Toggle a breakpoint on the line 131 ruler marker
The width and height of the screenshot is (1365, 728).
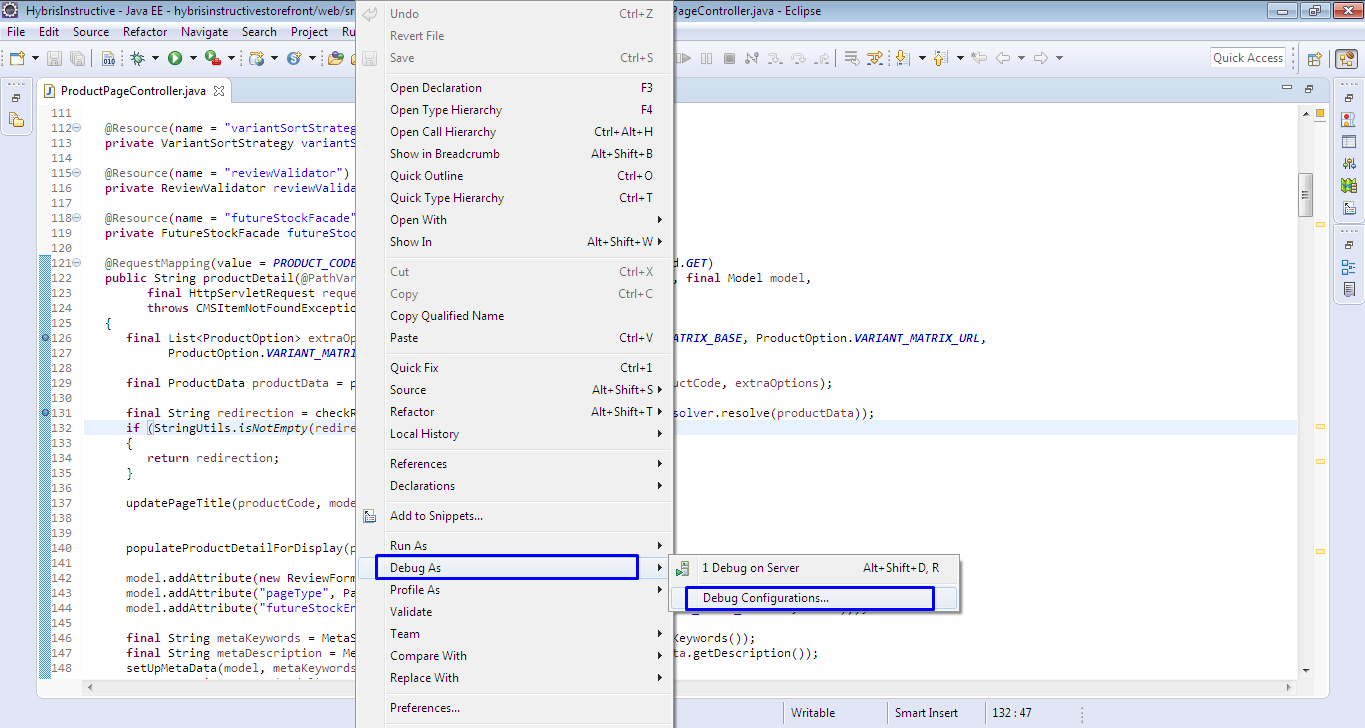[43, 412]
